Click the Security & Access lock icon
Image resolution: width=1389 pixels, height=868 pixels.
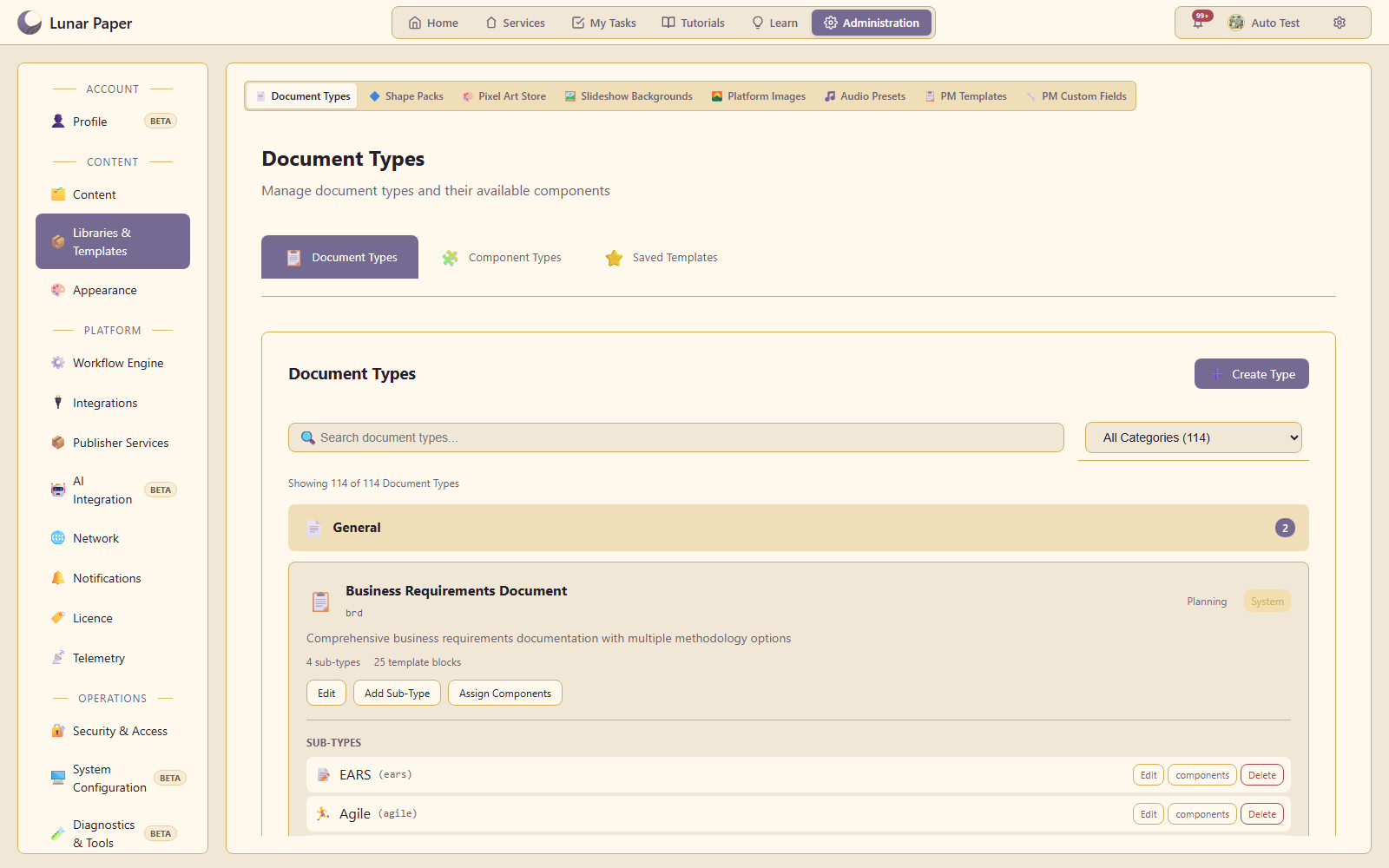coord(58,731)
